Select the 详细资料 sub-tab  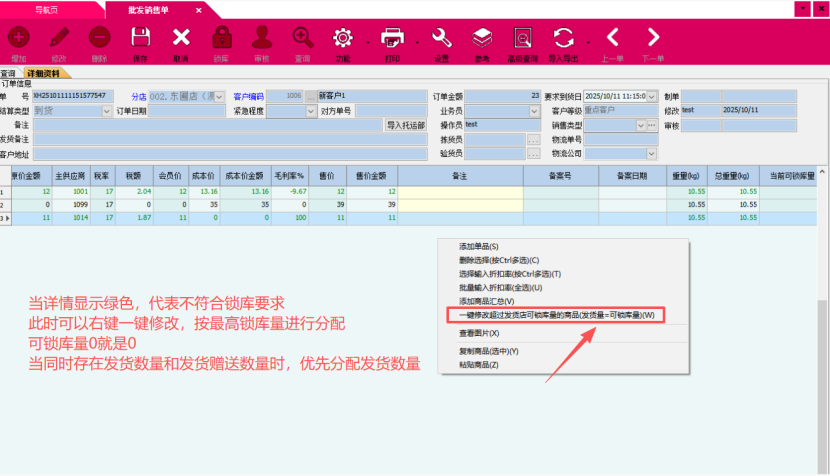[x=43, y=74]
